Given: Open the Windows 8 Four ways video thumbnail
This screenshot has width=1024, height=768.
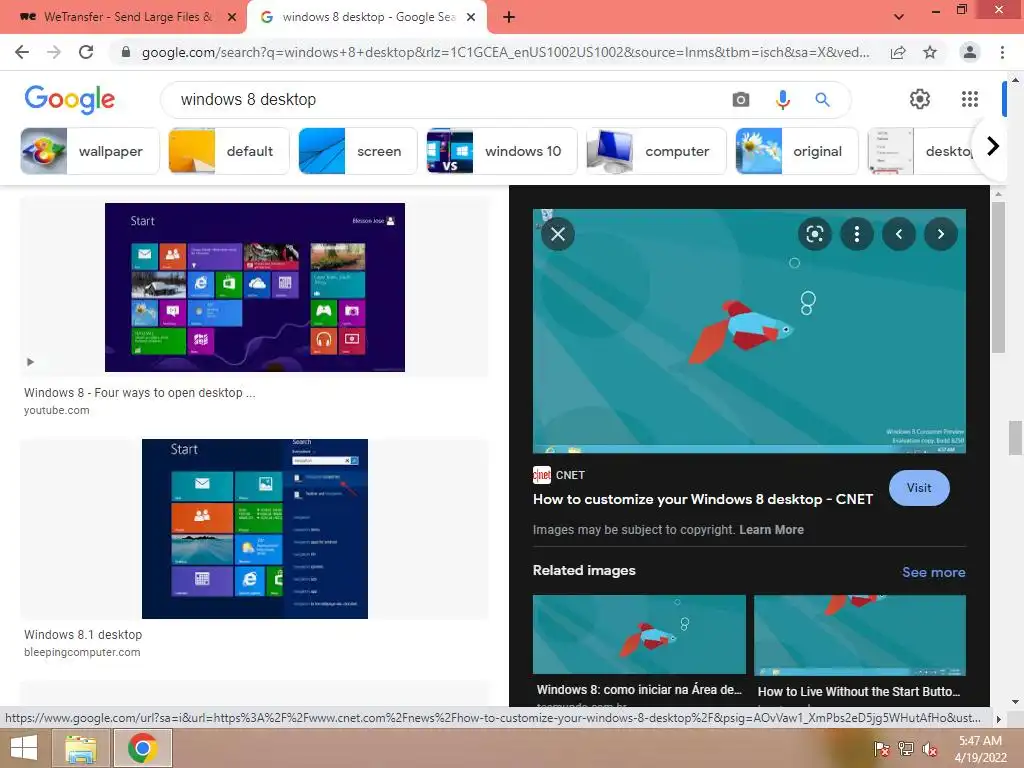Looking at the screenshot, I should 255,287.
